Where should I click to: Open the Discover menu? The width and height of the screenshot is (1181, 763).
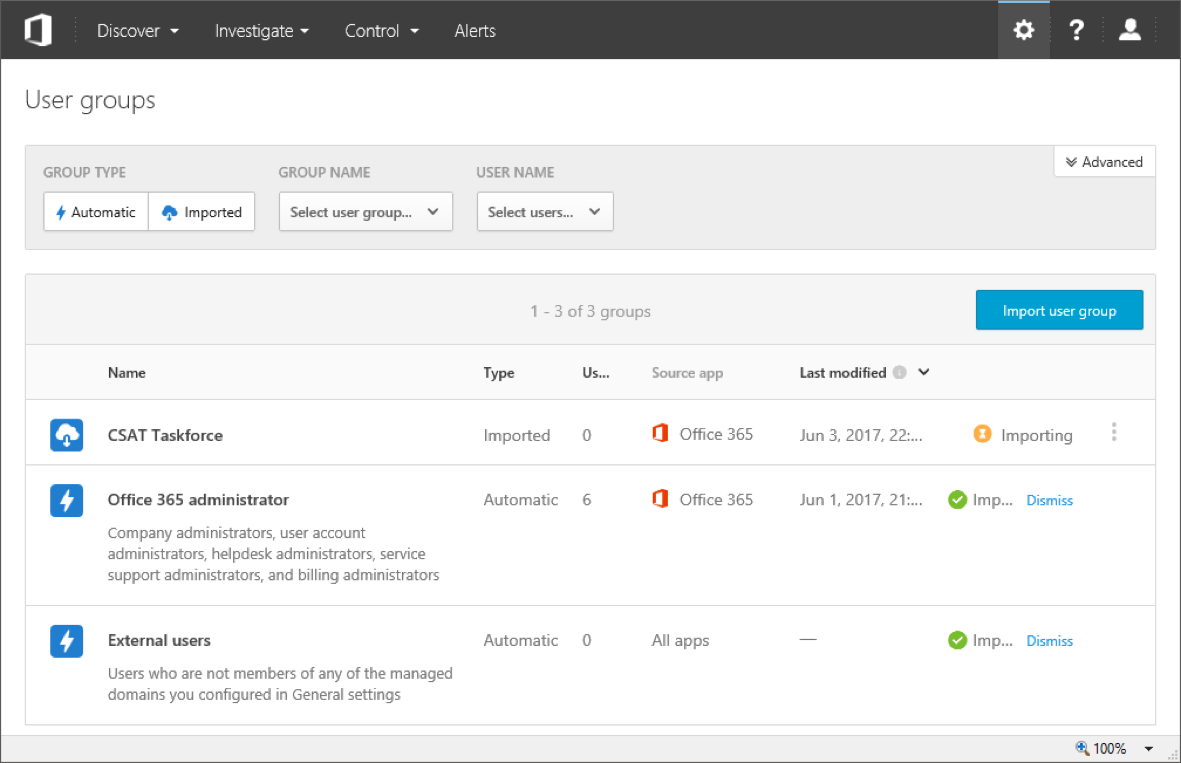[x=137, y=30]
